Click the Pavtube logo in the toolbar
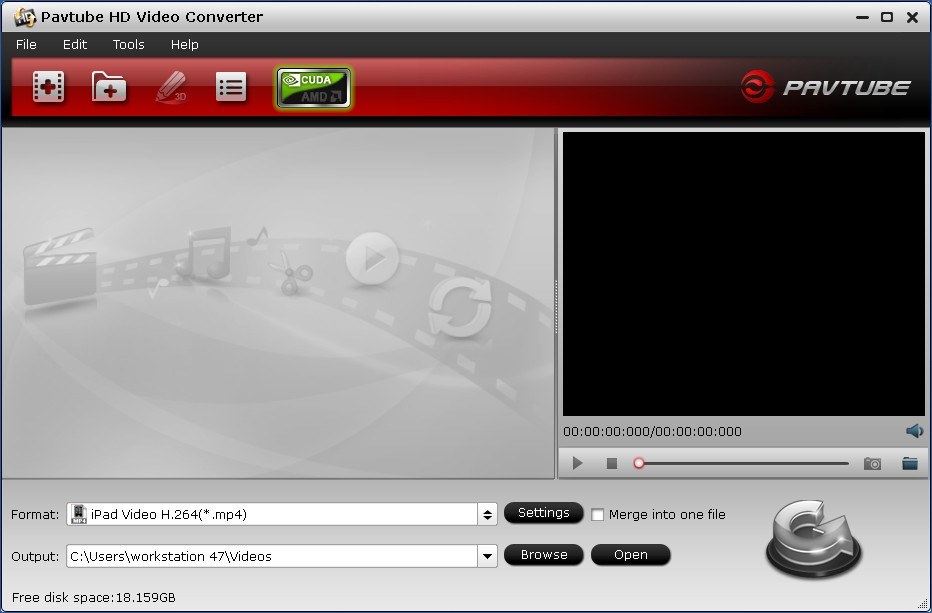 (x=827, y=87)
